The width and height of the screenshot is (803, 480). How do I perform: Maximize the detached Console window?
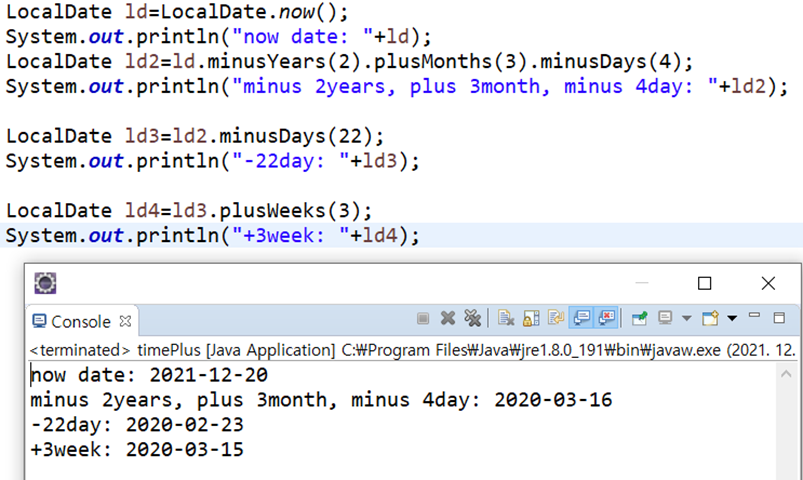tap(705, 283)
